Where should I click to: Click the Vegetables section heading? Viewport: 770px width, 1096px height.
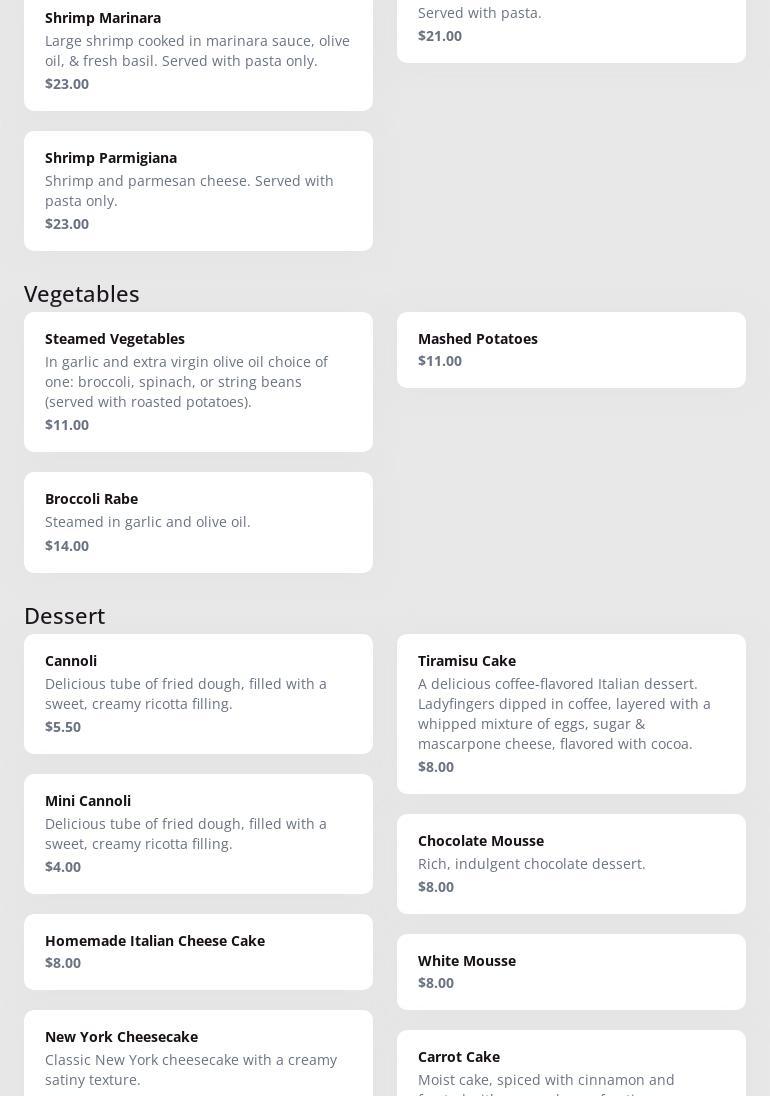[x=82, y=294]
